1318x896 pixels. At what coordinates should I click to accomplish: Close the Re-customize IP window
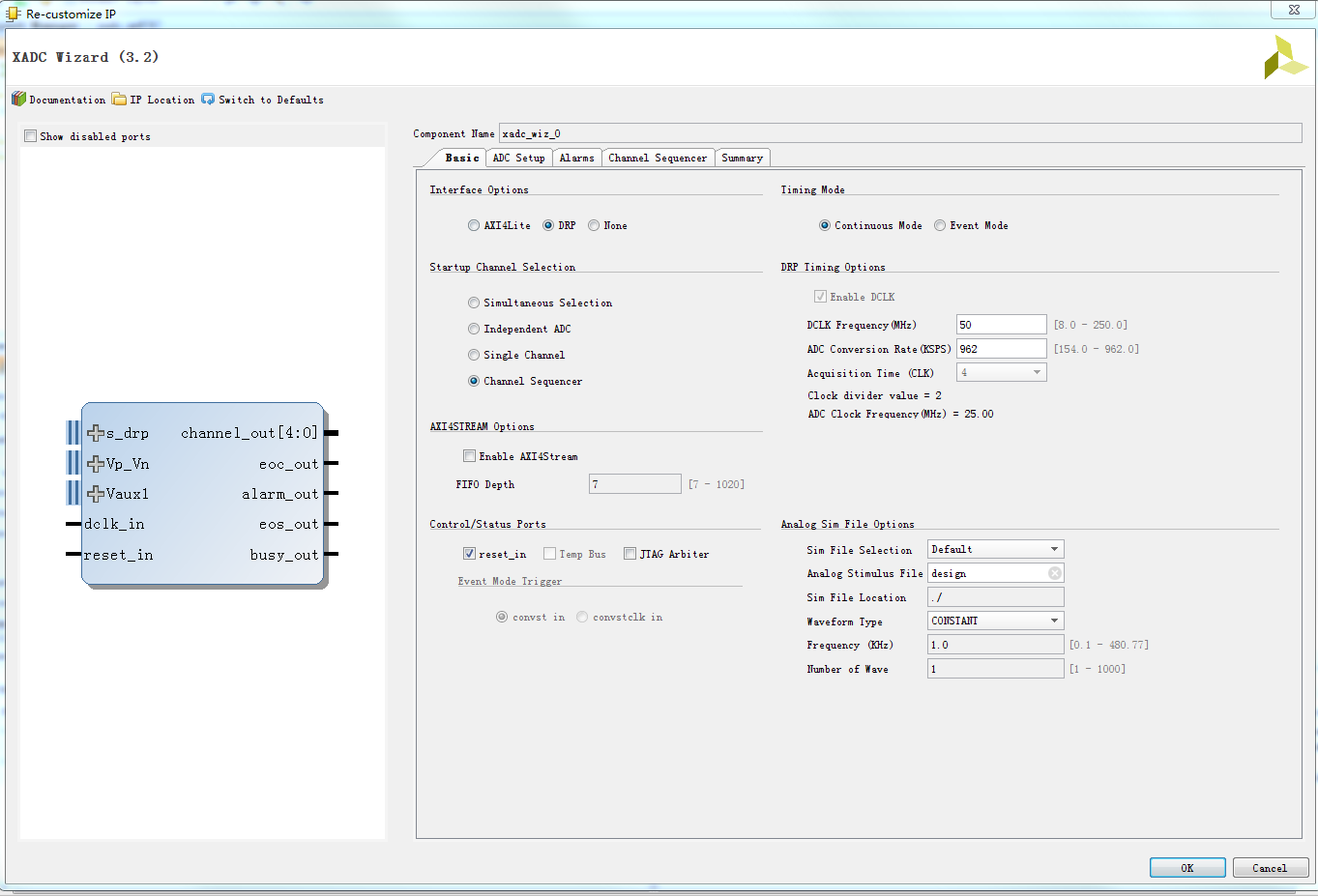pyautogui.click(x=1294, y=10)
